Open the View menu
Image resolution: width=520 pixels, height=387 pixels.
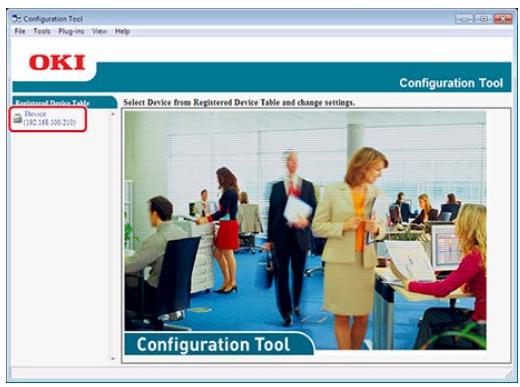tap(100, 31)
